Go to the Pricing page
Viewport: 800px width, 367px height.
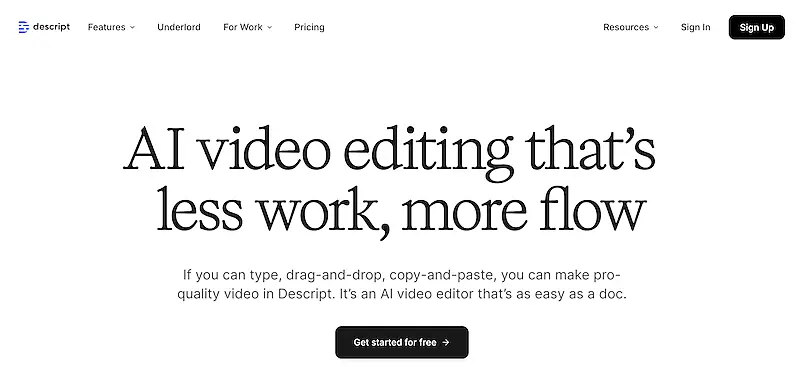309,27
